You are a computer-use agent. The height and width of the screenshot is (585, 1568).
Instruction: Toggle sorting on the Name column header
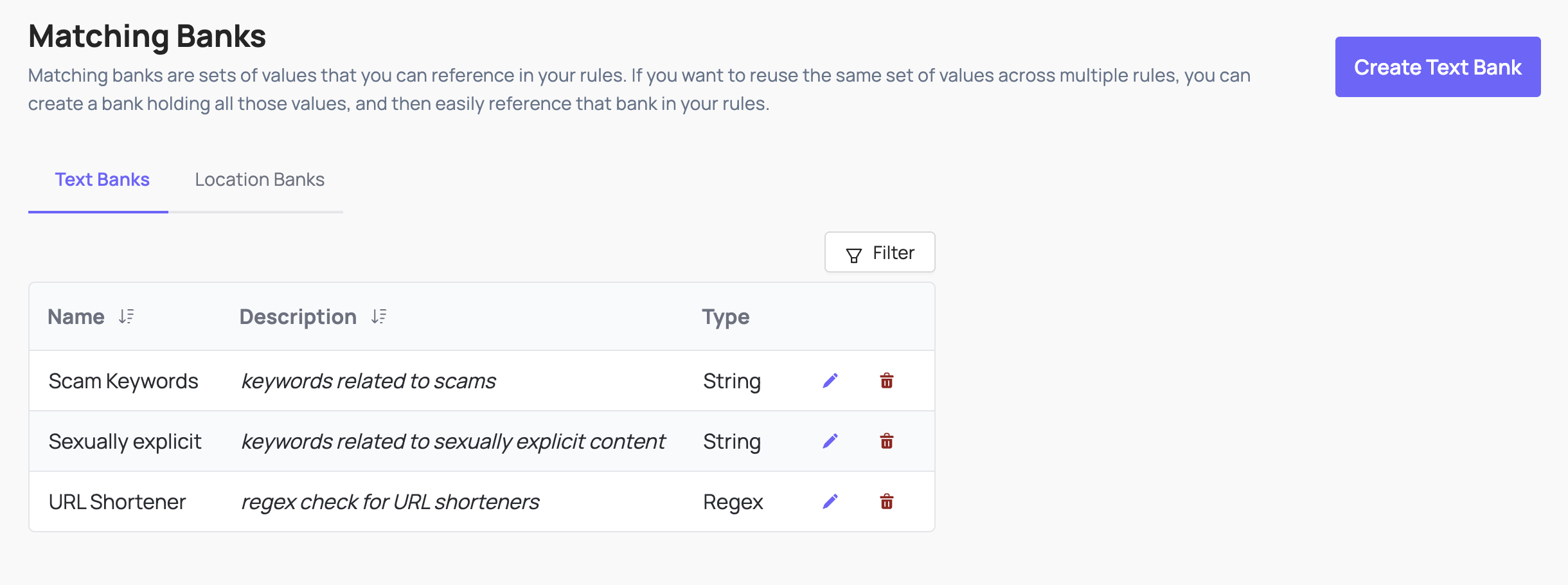(75, 316)
